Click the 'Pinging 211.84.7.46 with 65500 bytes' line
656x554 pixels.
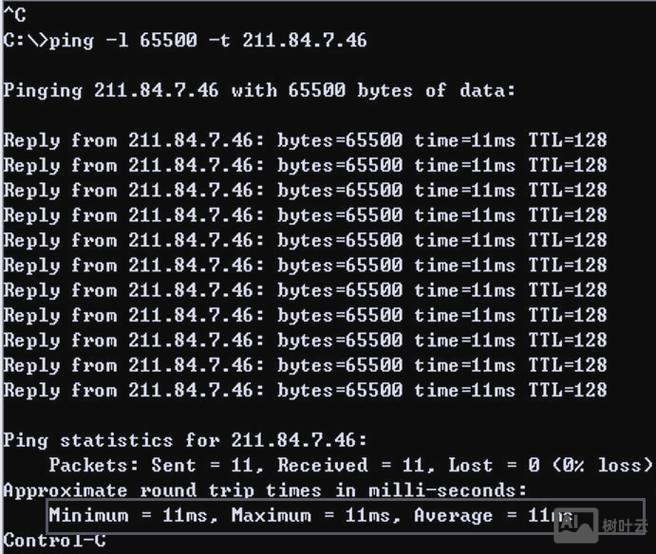pos(260,90)
